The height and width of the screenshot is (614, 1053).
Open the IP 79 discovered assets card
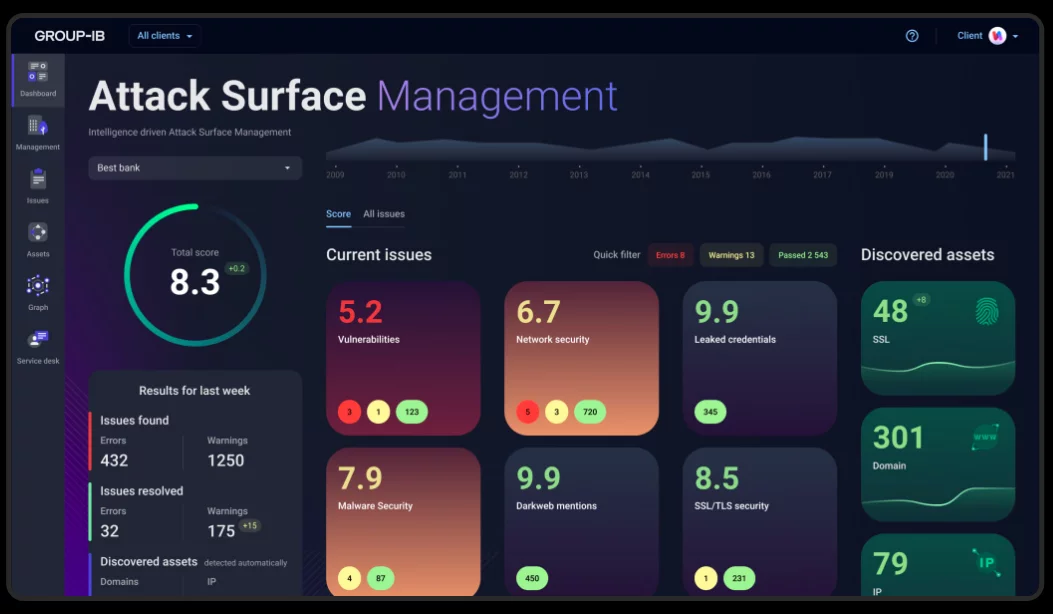point(937,565)
